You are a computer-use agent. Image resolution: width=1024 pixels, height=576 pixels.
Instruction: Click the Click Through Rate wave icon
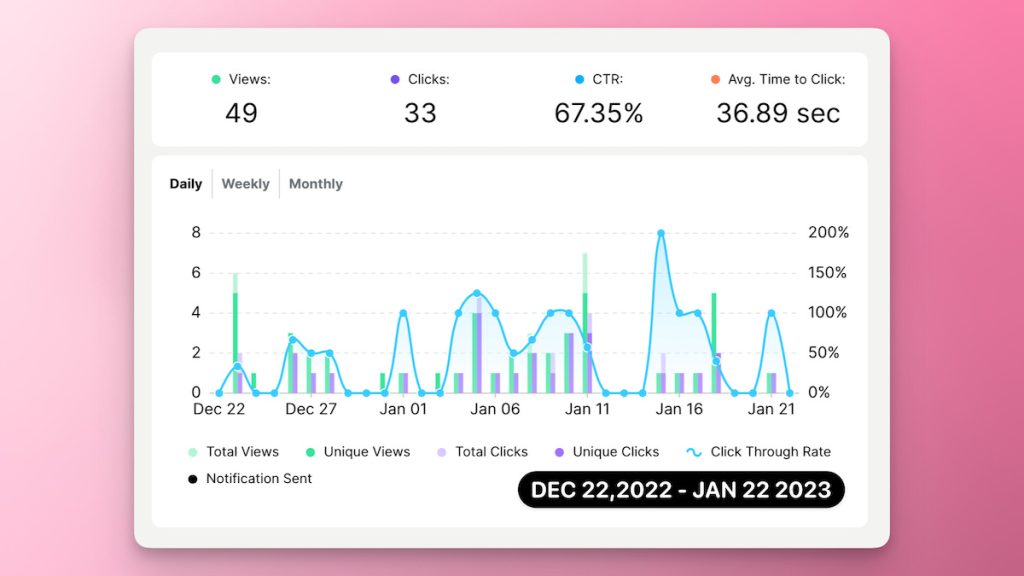click(x=694, y=452)
